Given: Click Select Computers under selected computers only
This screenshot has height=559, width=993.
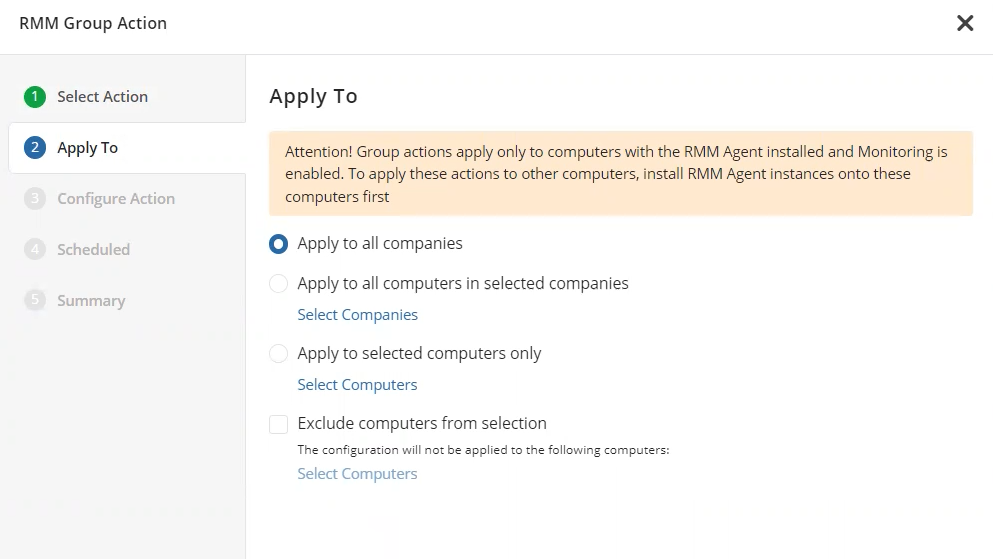Looking at the screenshot, I should [x=357, y=385].
